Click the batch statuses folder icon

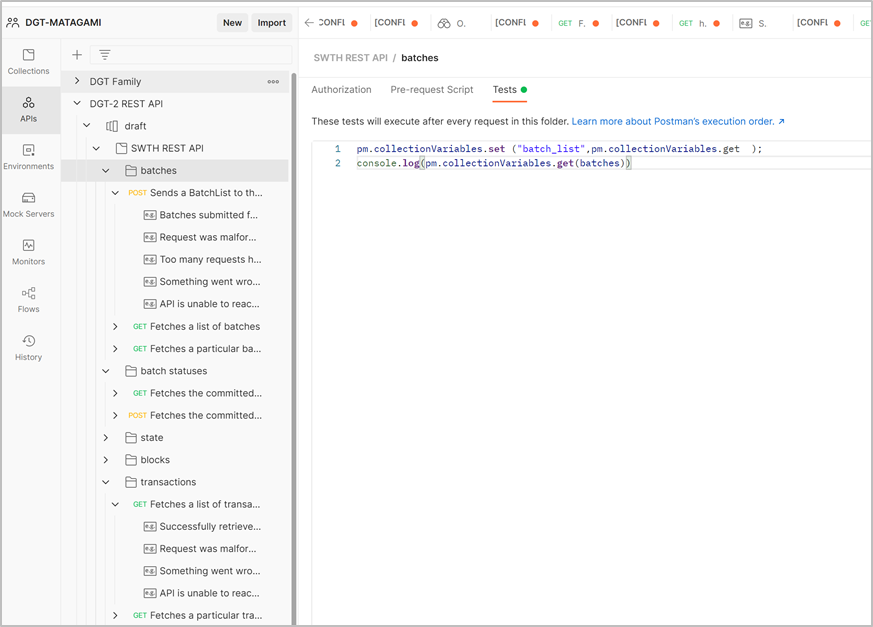[x=131, y=371]
